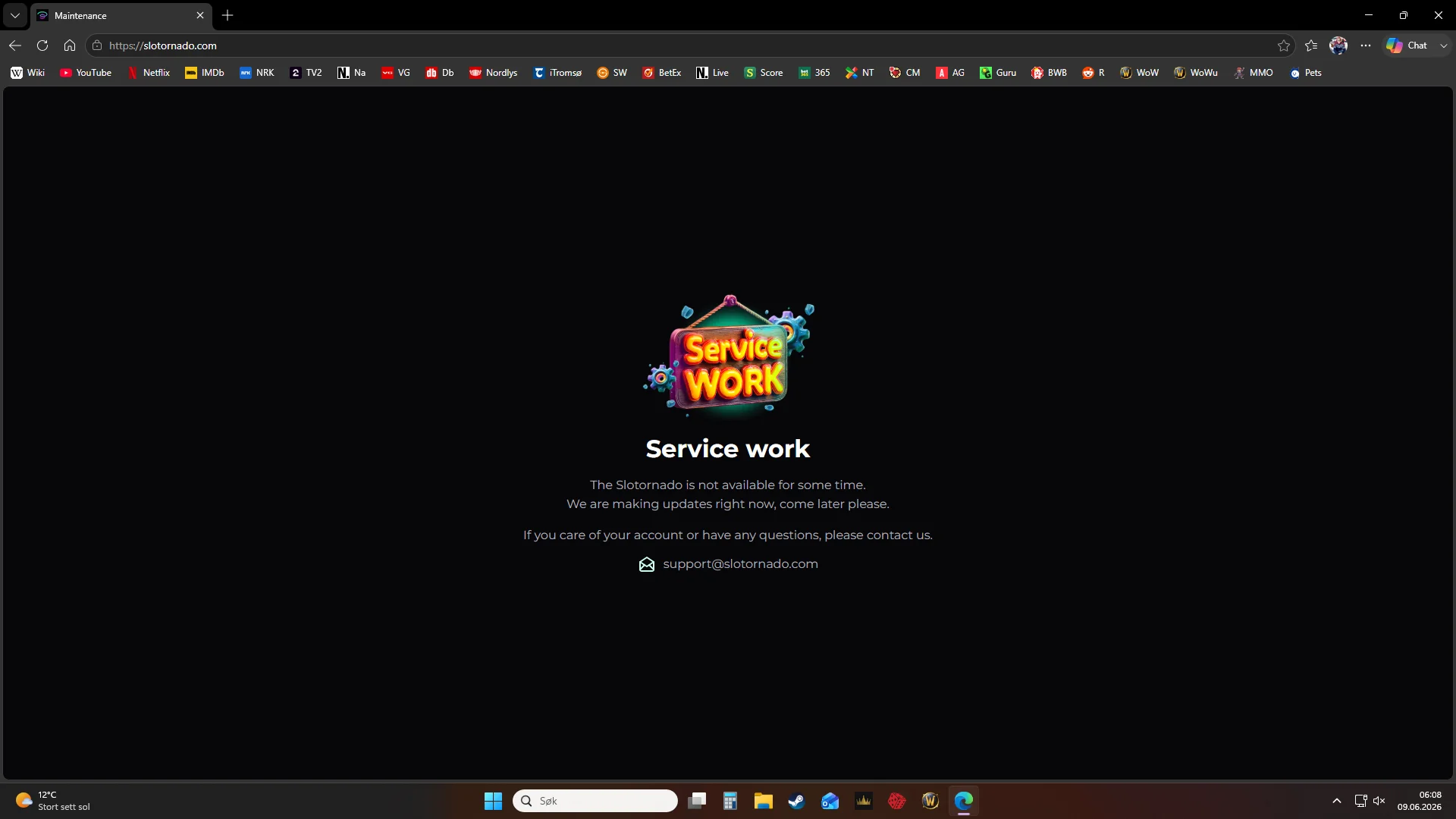Open the crown icon app on taskbar
Image resolution: width=1456 pixels, height=819 pixels.
tap(864, 801)
